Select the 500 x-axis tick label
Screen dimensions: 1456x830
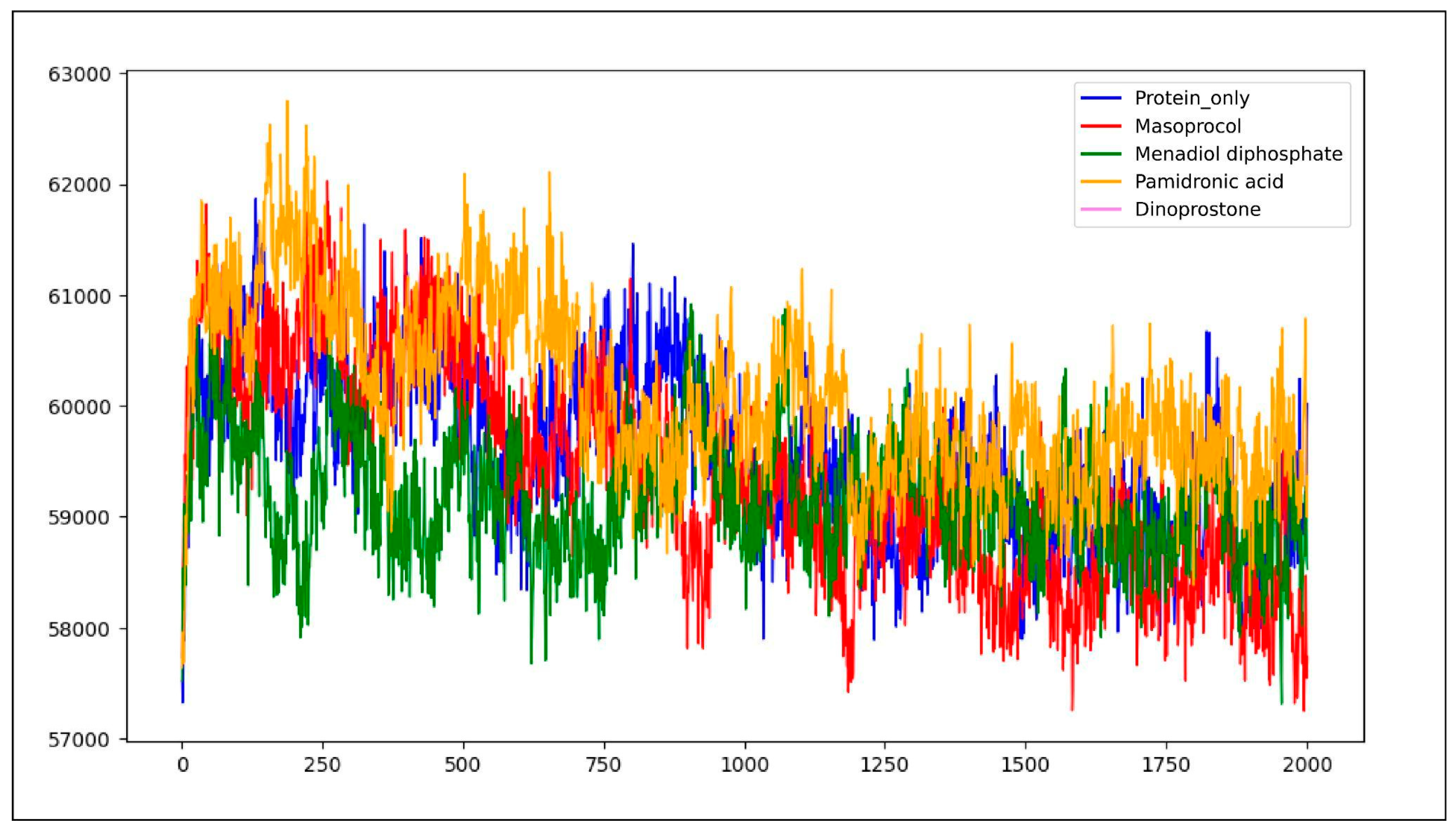[463, 765]
